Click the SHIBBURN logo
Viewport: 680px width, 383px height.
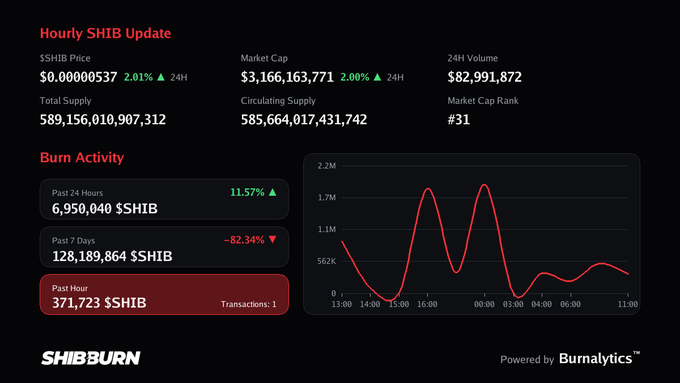point(91,358)
